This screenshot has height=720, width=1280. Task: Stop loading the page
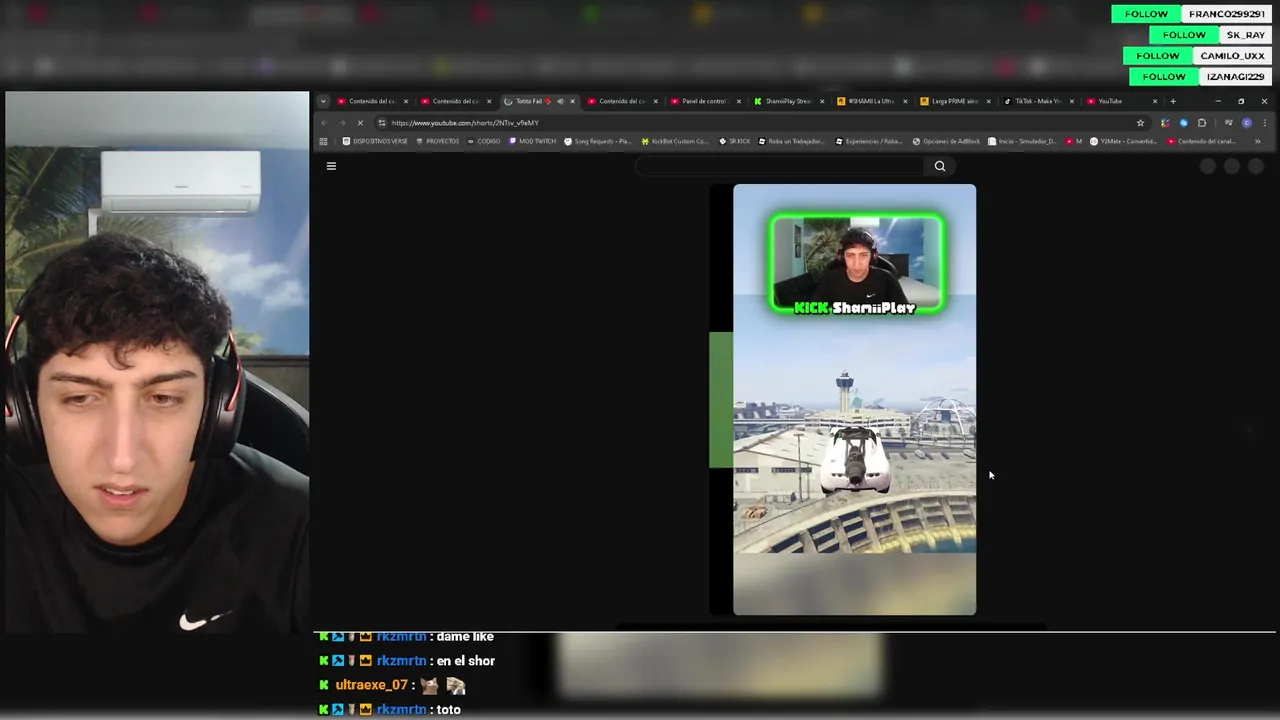click(x=360, y=123)
